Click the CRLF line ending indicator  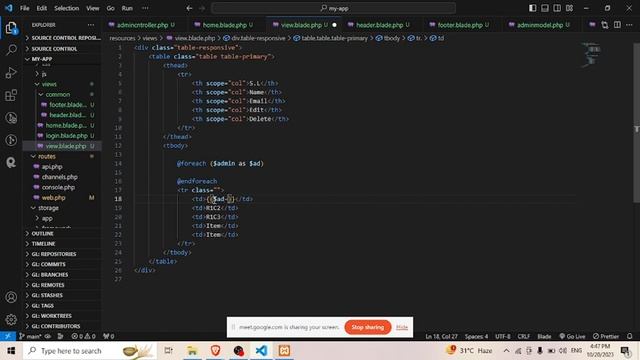524,336
